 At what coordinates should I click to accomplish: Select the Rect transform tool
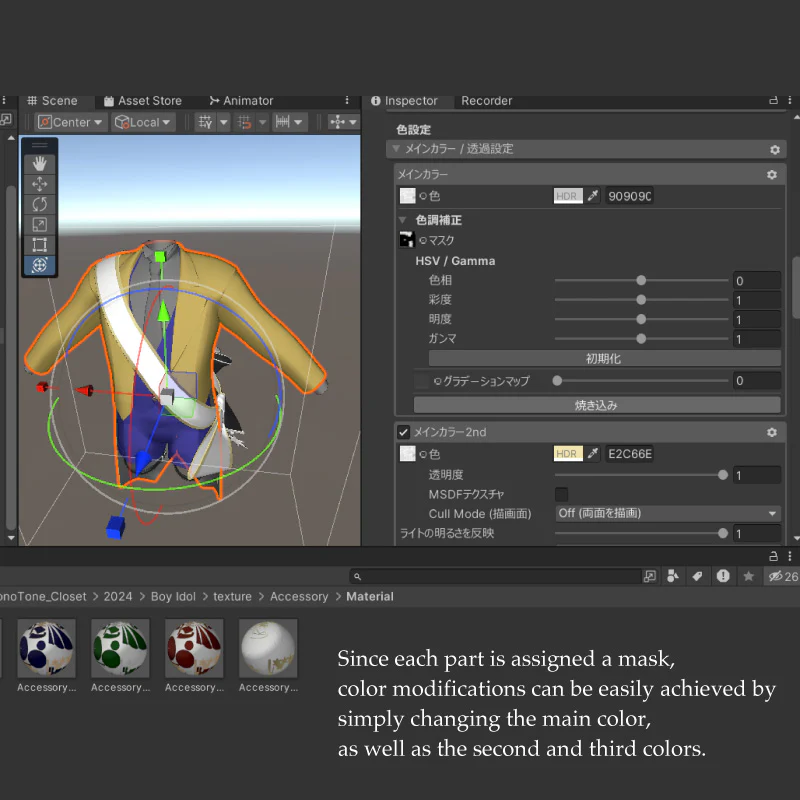point(39,245)
